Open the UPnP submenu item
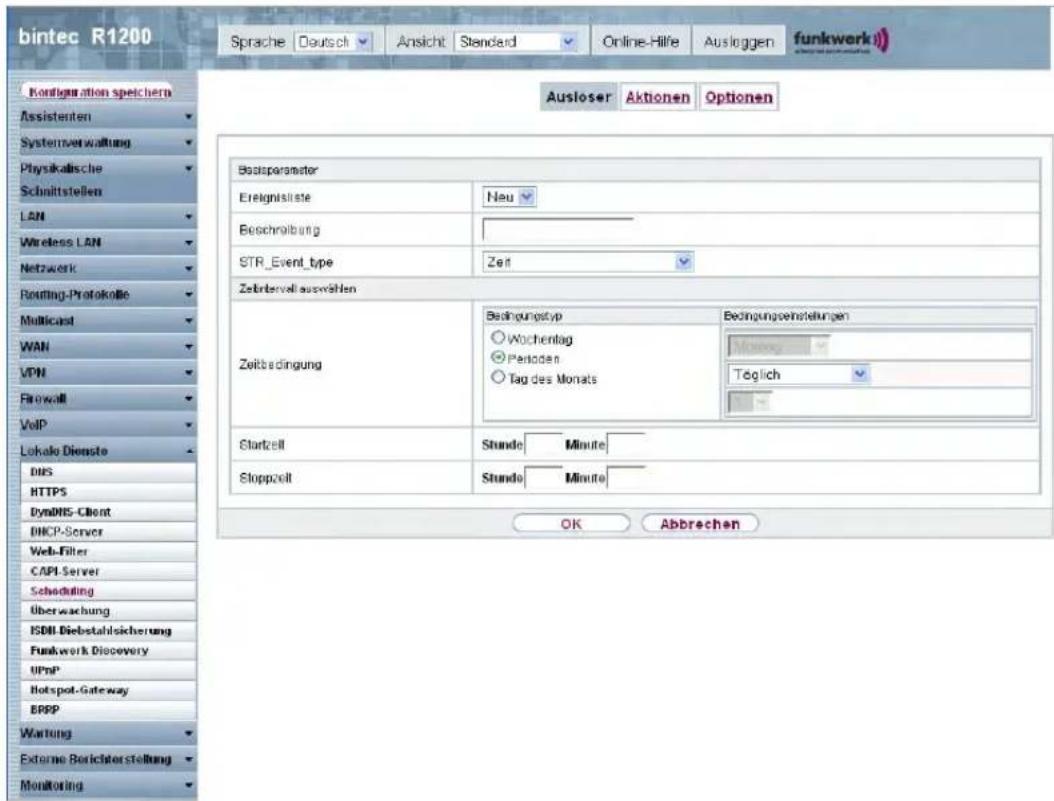Screen dimensions: 1054x801 (109, 671)
